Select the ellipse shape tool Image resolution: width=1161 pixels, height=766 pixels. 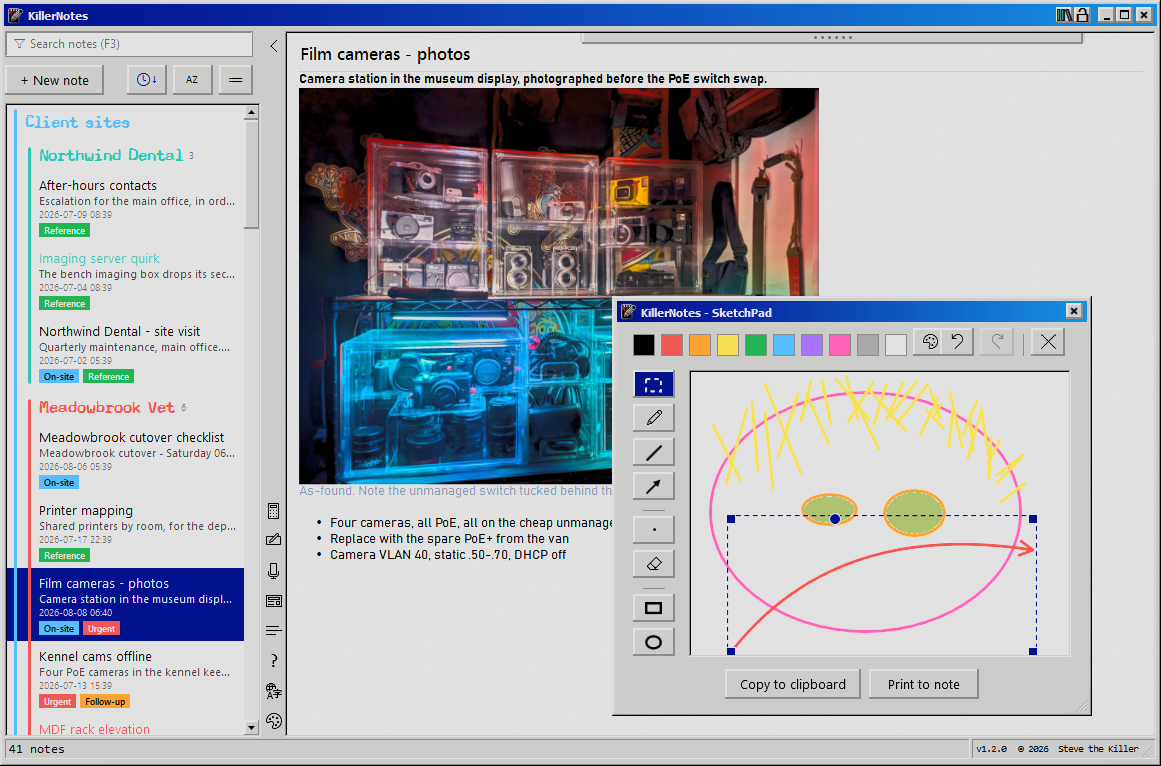point(653,642)
